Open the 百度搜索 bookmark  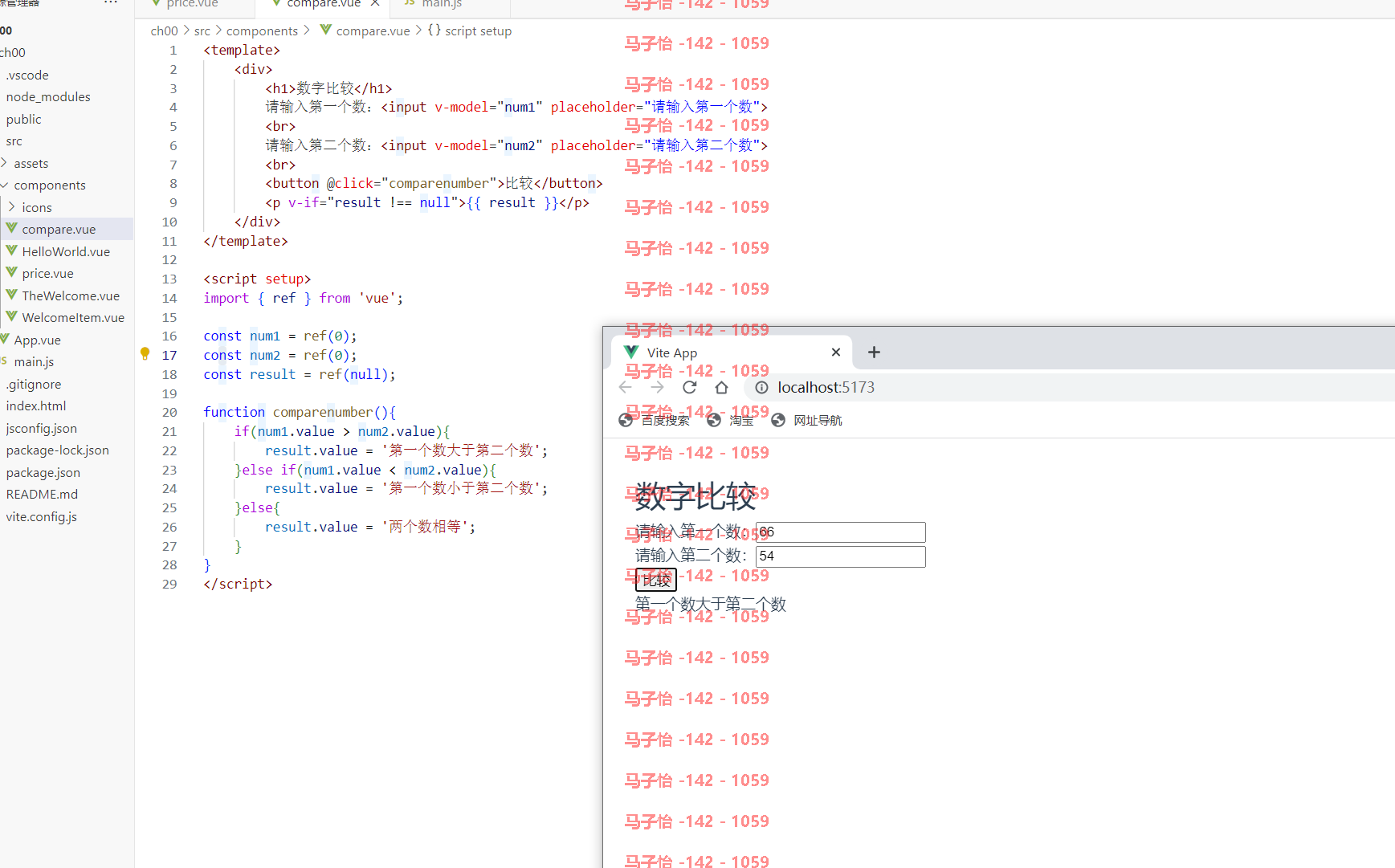[655, 420]
